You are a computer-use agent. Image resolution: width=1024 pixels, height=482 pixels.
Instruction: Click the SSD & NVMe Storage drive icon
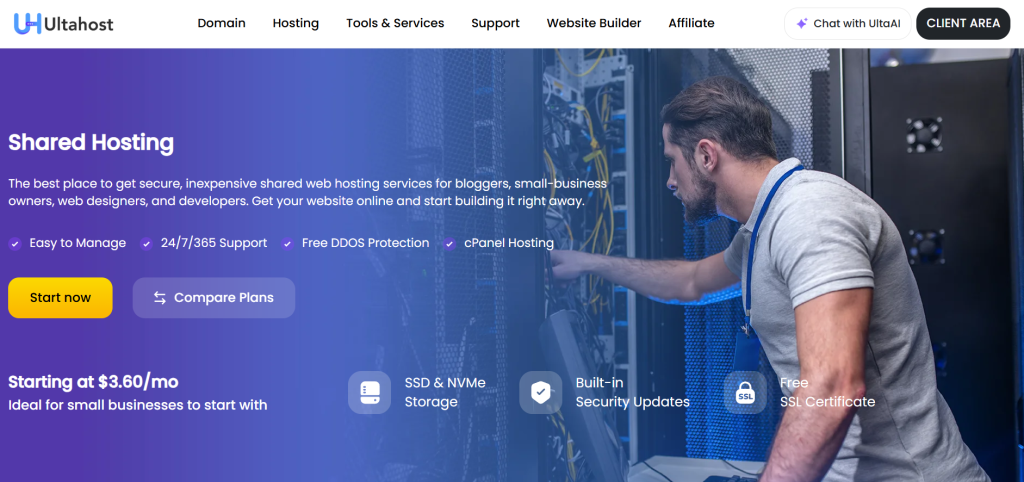(370, 393)
